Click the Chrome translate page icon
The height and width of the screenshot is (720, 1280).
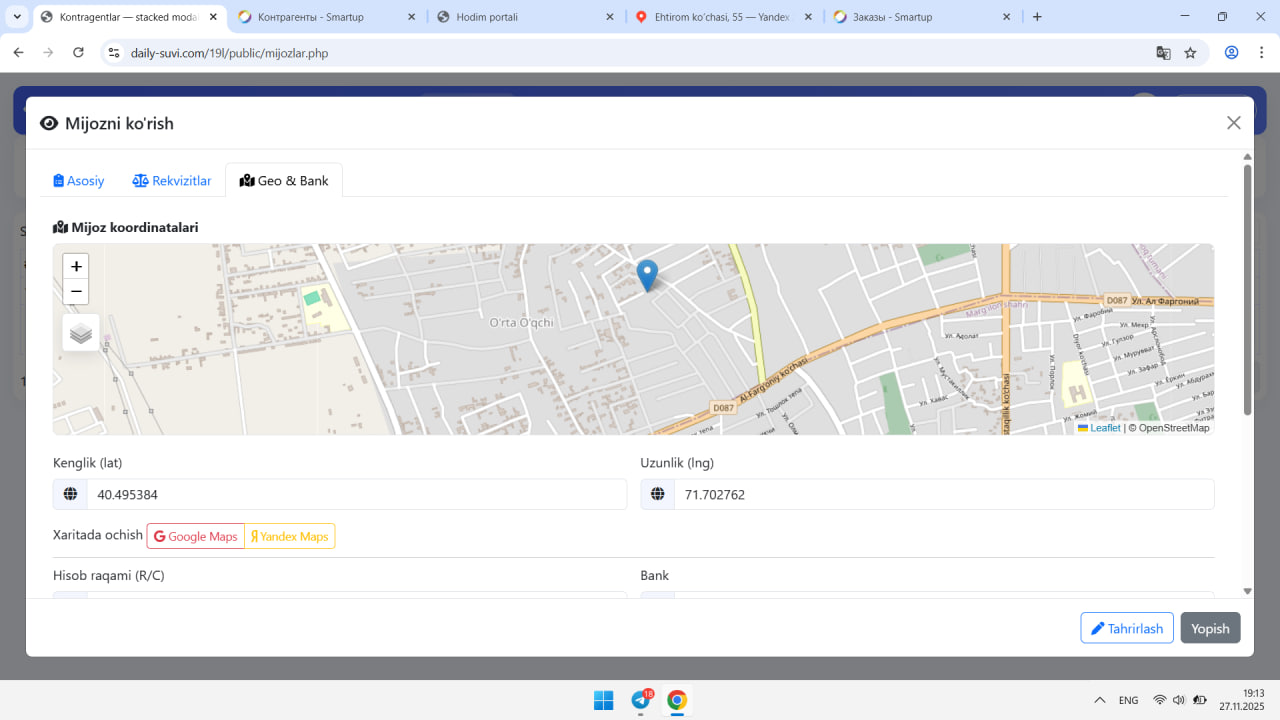click(x=1163, y=53)
